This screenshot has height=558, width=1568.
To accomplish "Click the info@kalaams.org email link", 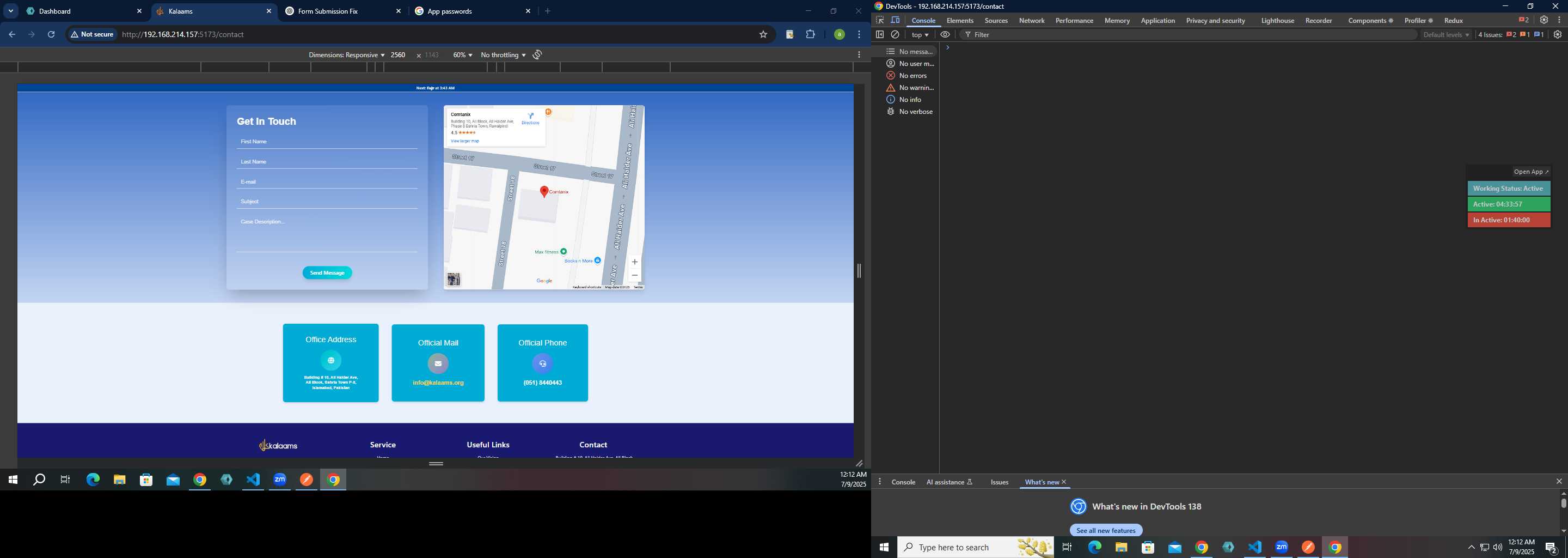I will [438, 383].
